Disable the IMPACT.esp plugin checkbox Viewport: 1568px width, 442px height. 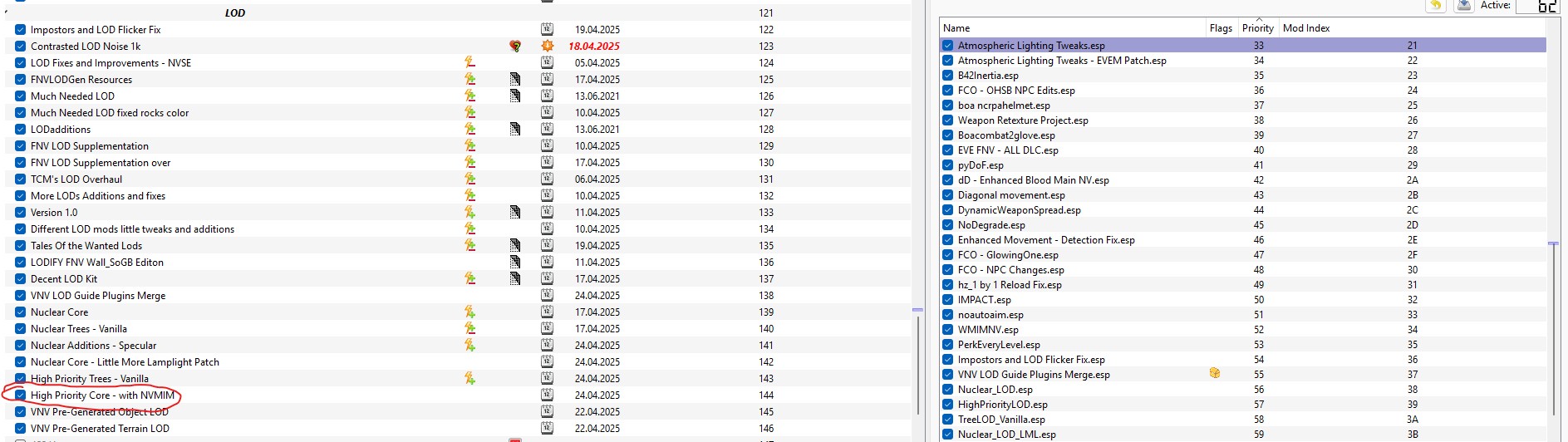click(x=947, y=300)
